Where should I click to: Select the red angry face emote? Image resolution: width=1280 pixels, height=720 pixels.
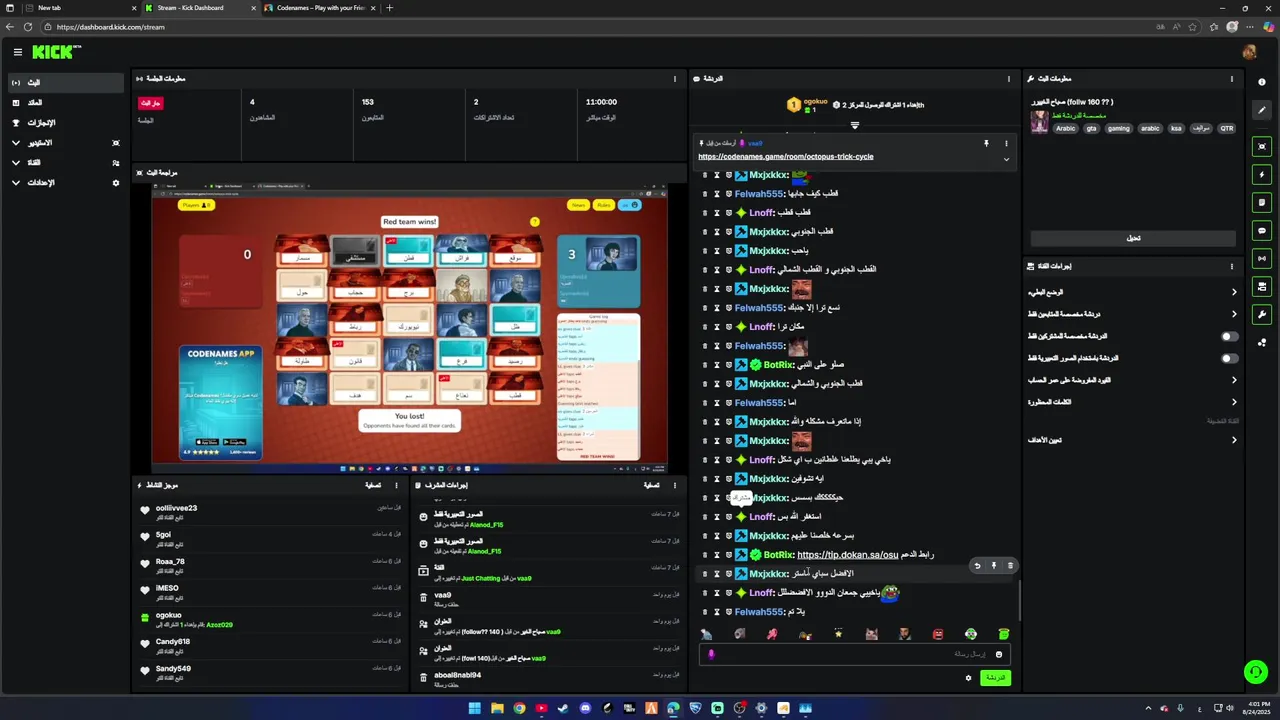click(938, 634)
